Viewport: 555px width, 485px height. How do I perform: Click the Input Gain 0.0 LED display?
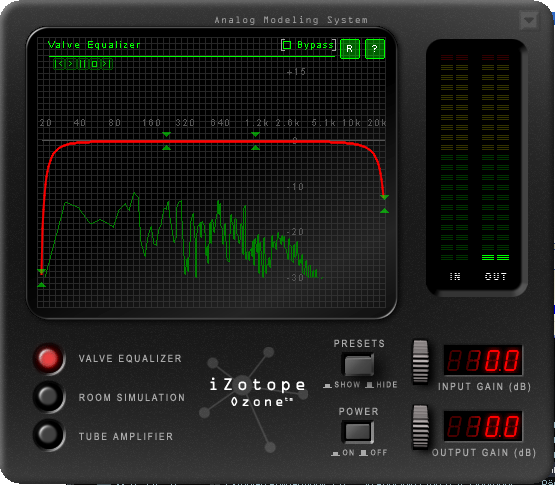[483, 360]
